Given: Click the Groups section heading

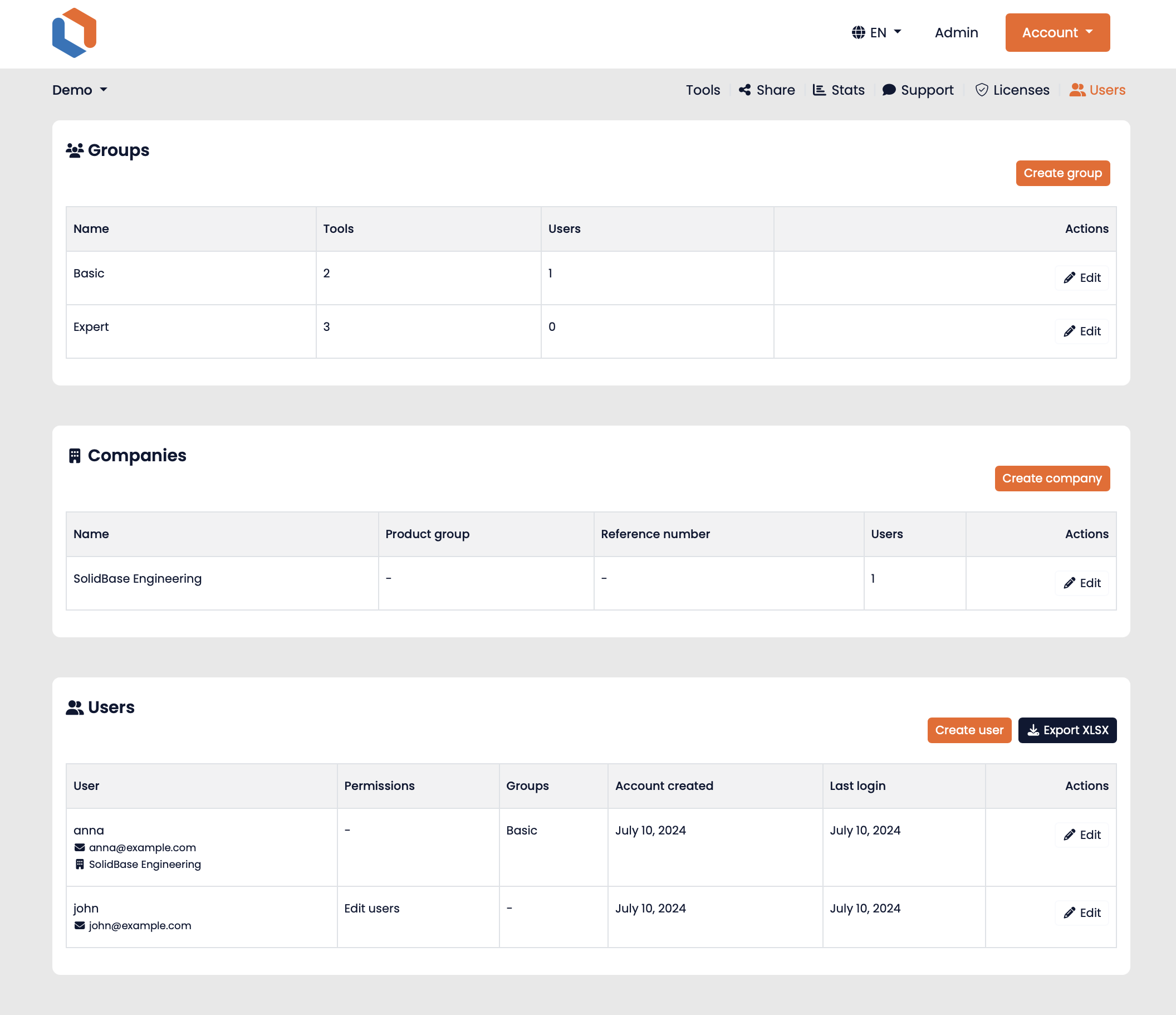Looking at the screenshot, I should coord(118,150).
